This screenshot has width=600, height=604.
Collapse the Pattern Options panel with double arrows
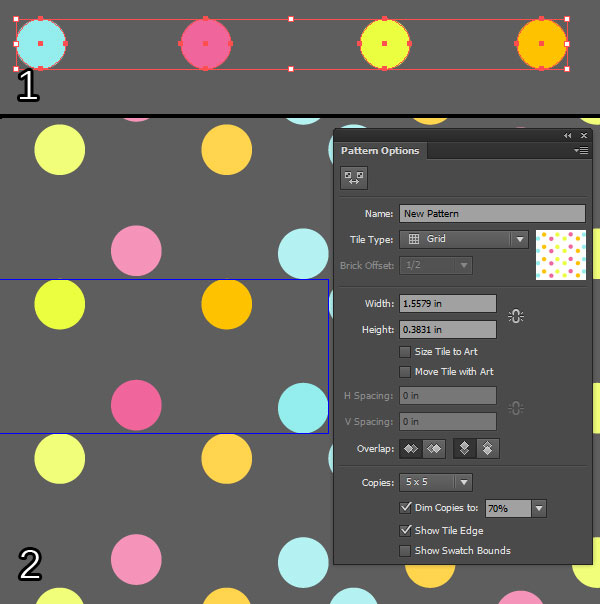(x=568, y=136)
